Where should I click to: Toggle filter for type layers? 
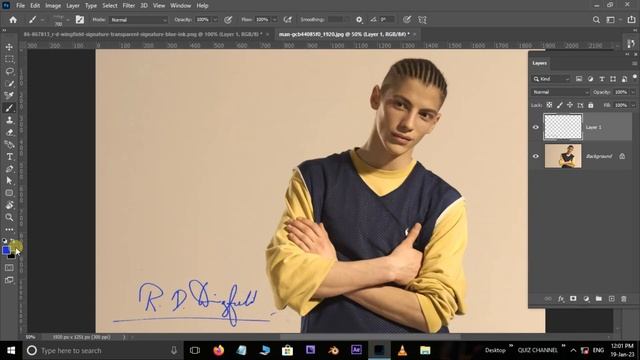pos(602,79)
